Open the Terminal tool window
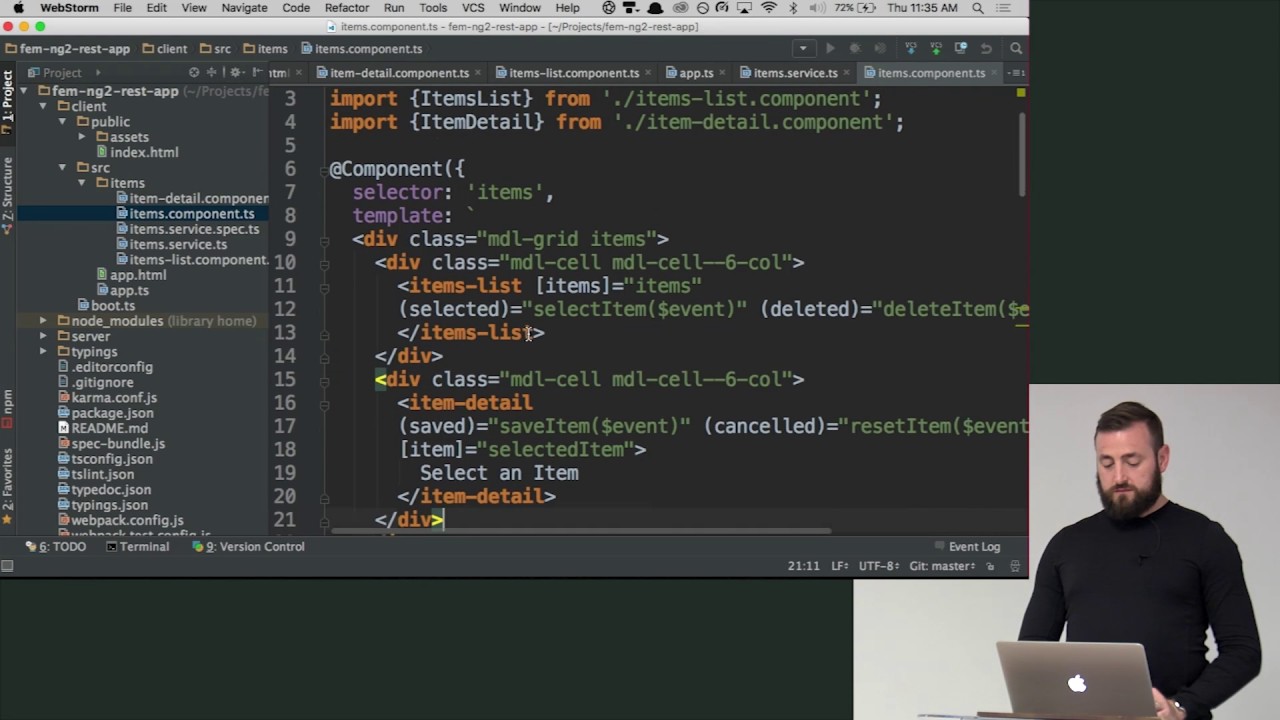Screen dimensions: 1280x720 click(137, 547)
